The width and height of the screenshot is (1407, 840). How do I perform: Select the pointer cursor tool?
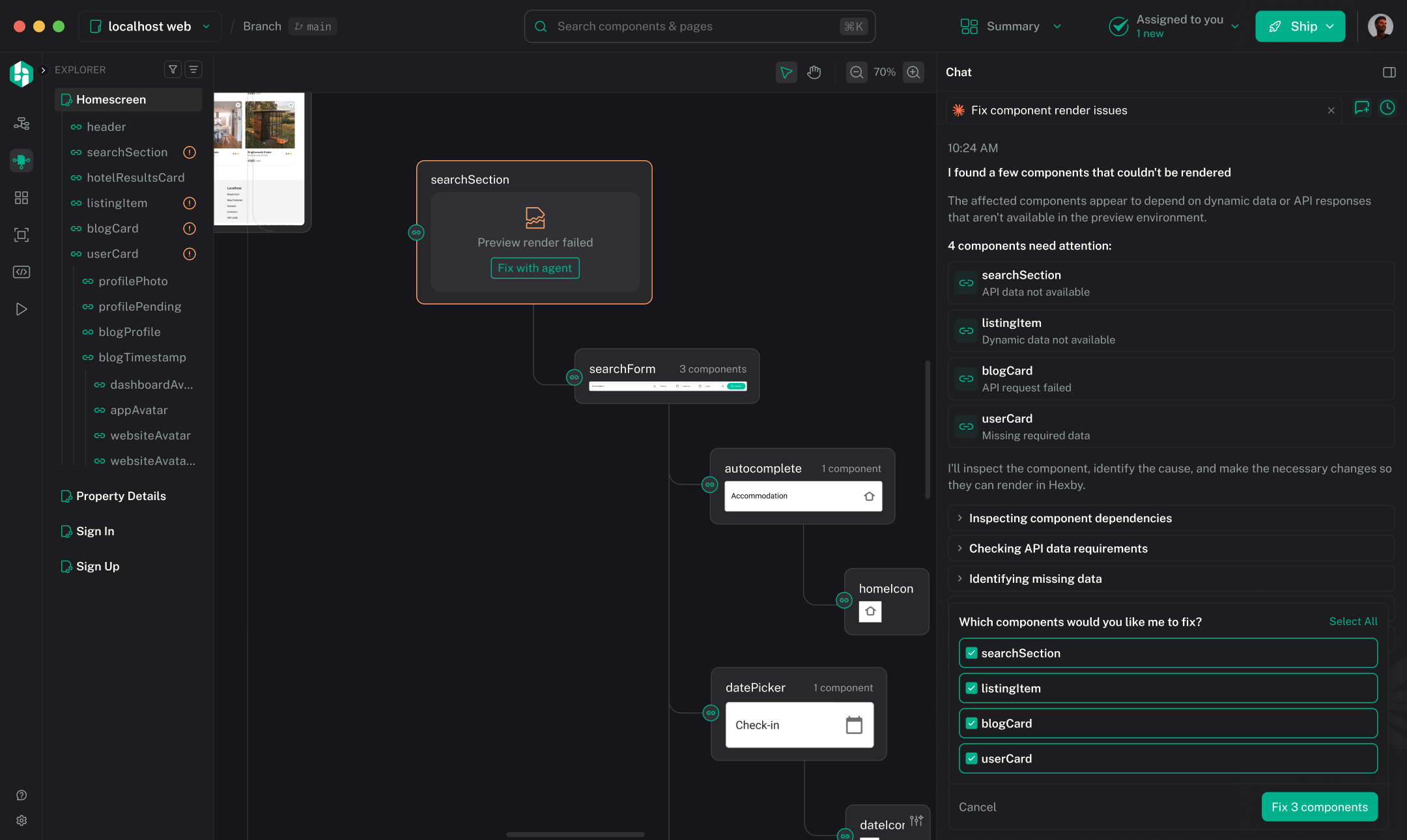(x=786, y=72)
